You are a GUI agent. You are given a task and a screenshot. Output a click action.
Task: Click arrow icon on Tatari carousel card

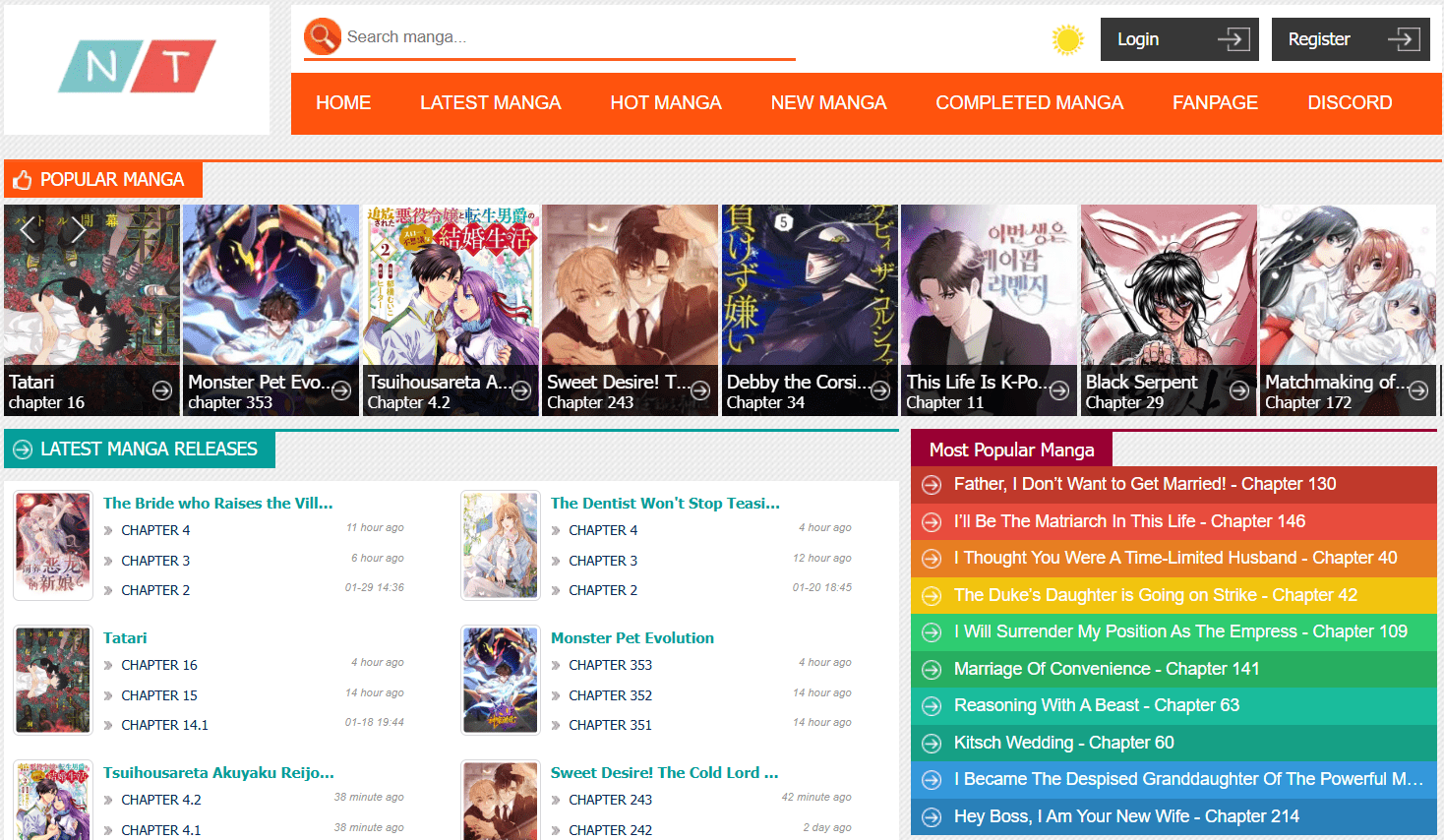click(x=162, y=390)
